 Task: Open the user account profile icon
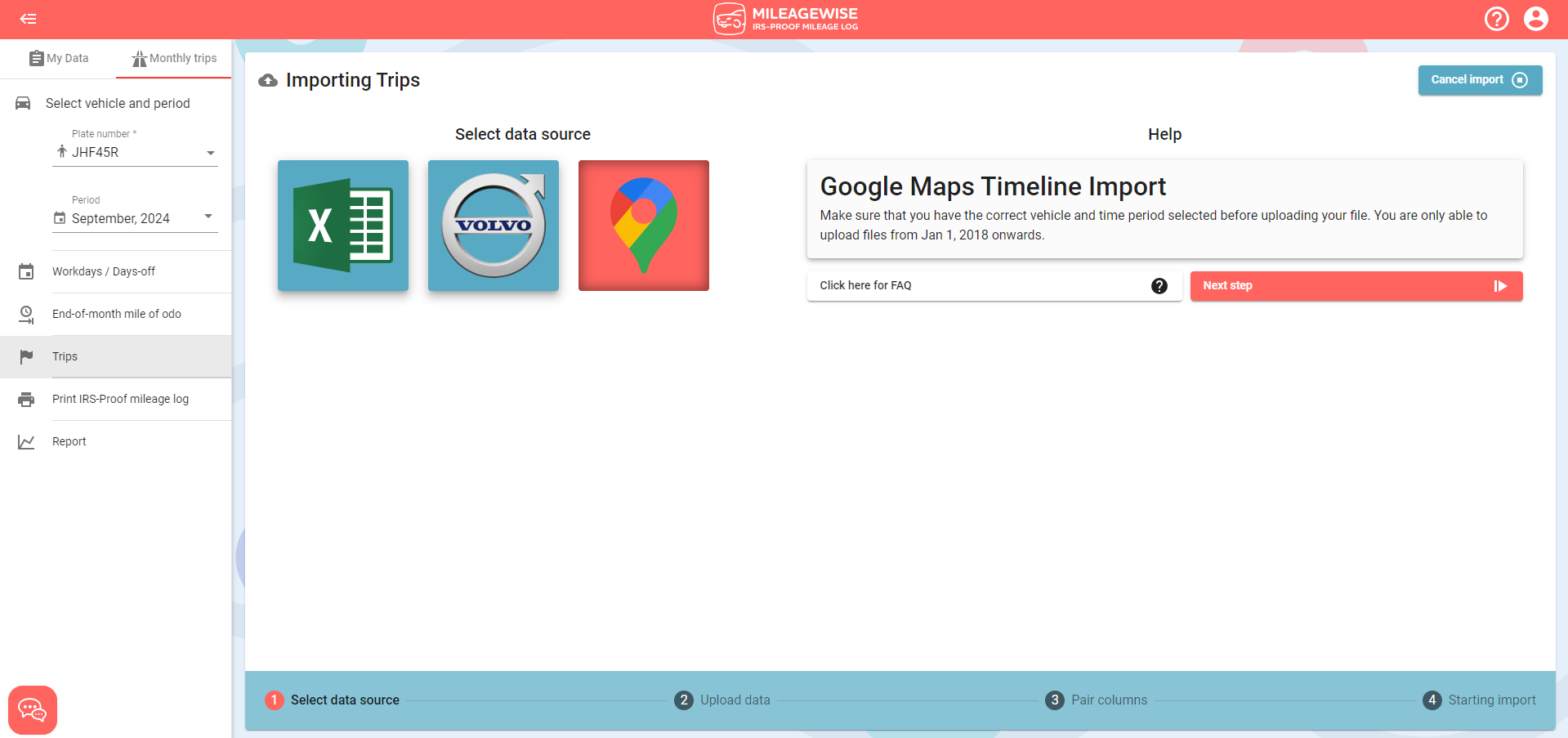click(x=1535, y=19)
